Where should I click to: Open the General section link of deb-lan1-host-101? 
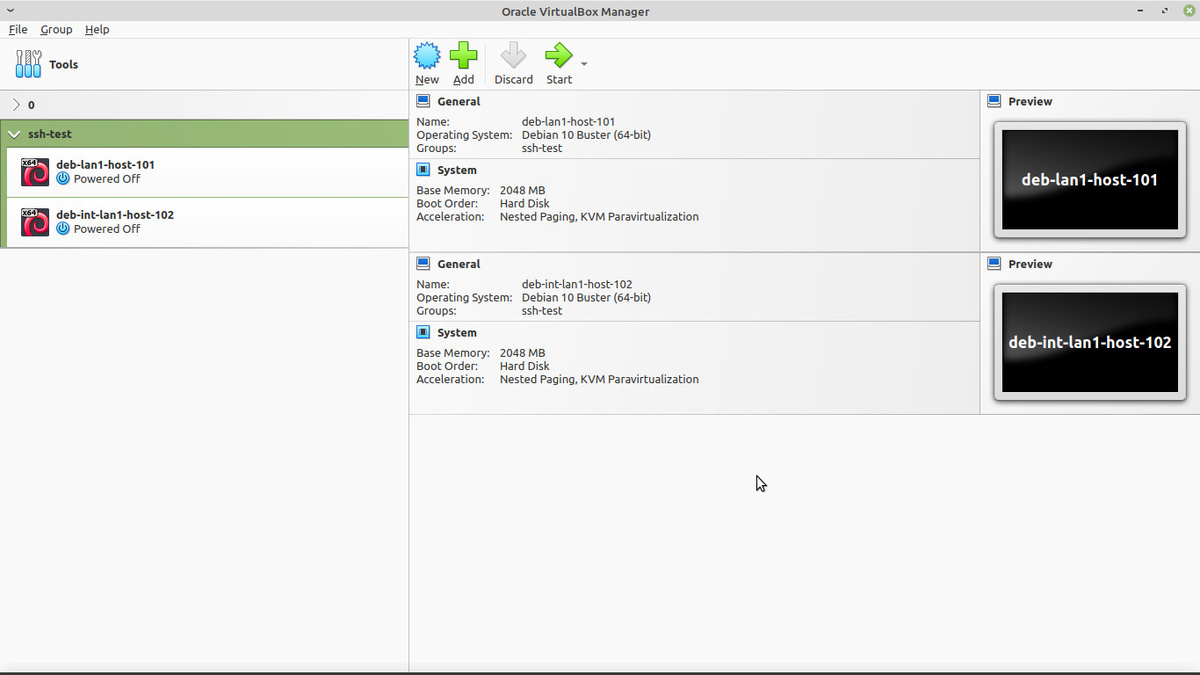point(459,101)
